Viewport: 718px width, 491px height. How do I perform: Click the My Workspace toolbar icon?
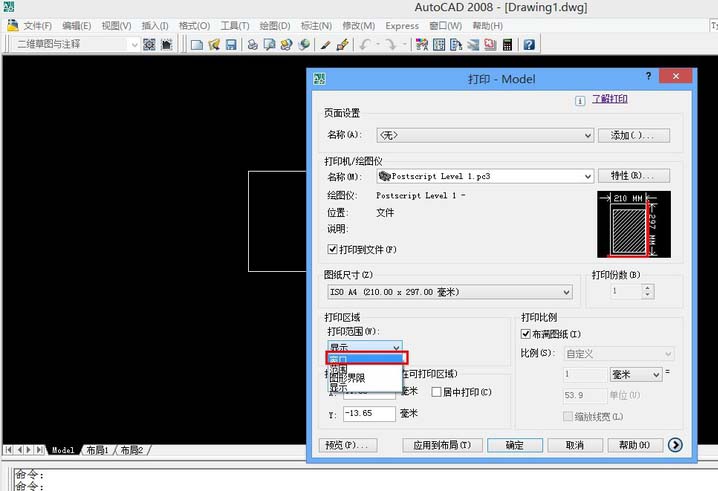[x=167, y=44]
